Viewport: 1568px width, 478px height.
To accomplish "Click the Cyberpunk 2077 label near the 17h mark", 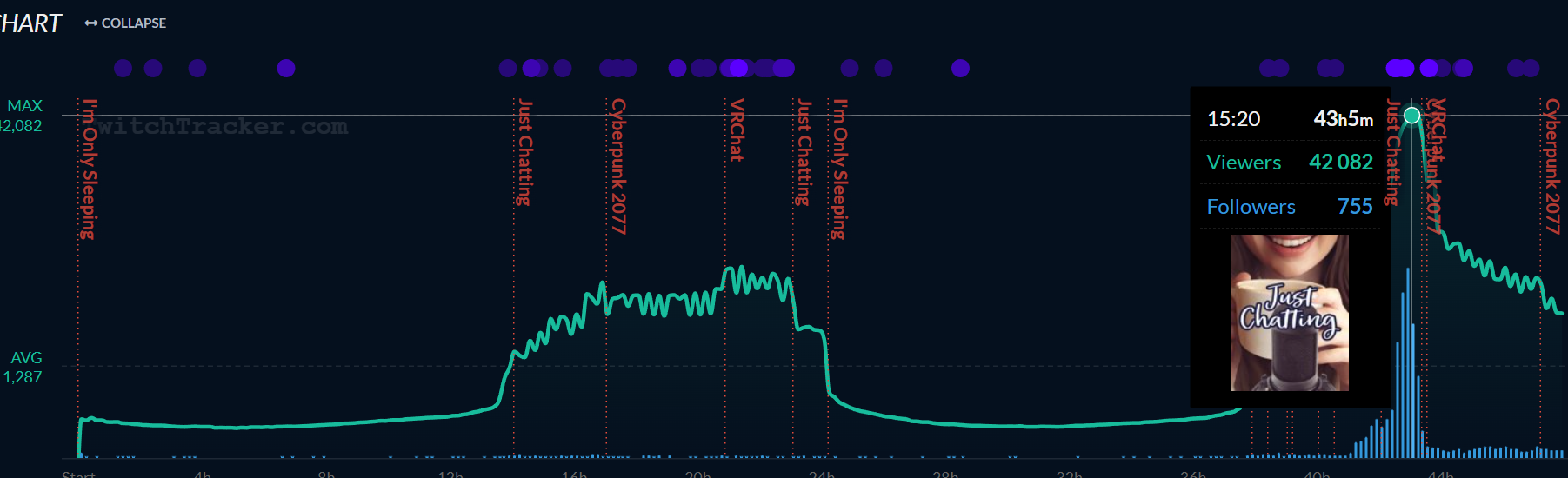I will tap(618, 166).
